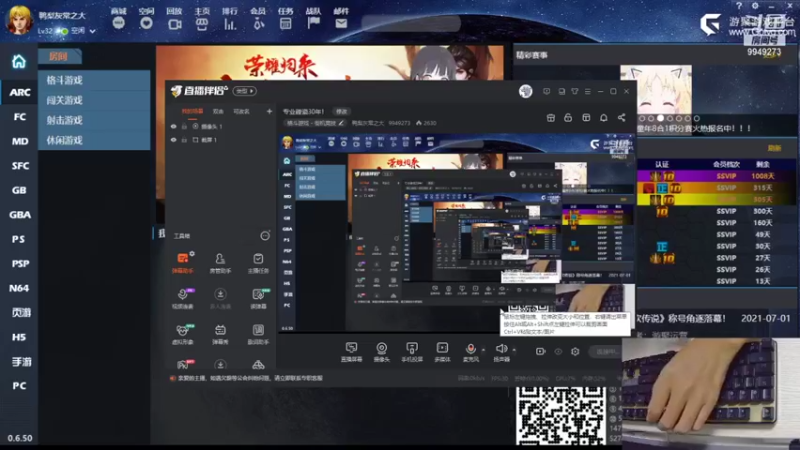800x450 pixels.
Task: Add 摄像头 camera source from bottom bar
Action: (381, 352)
